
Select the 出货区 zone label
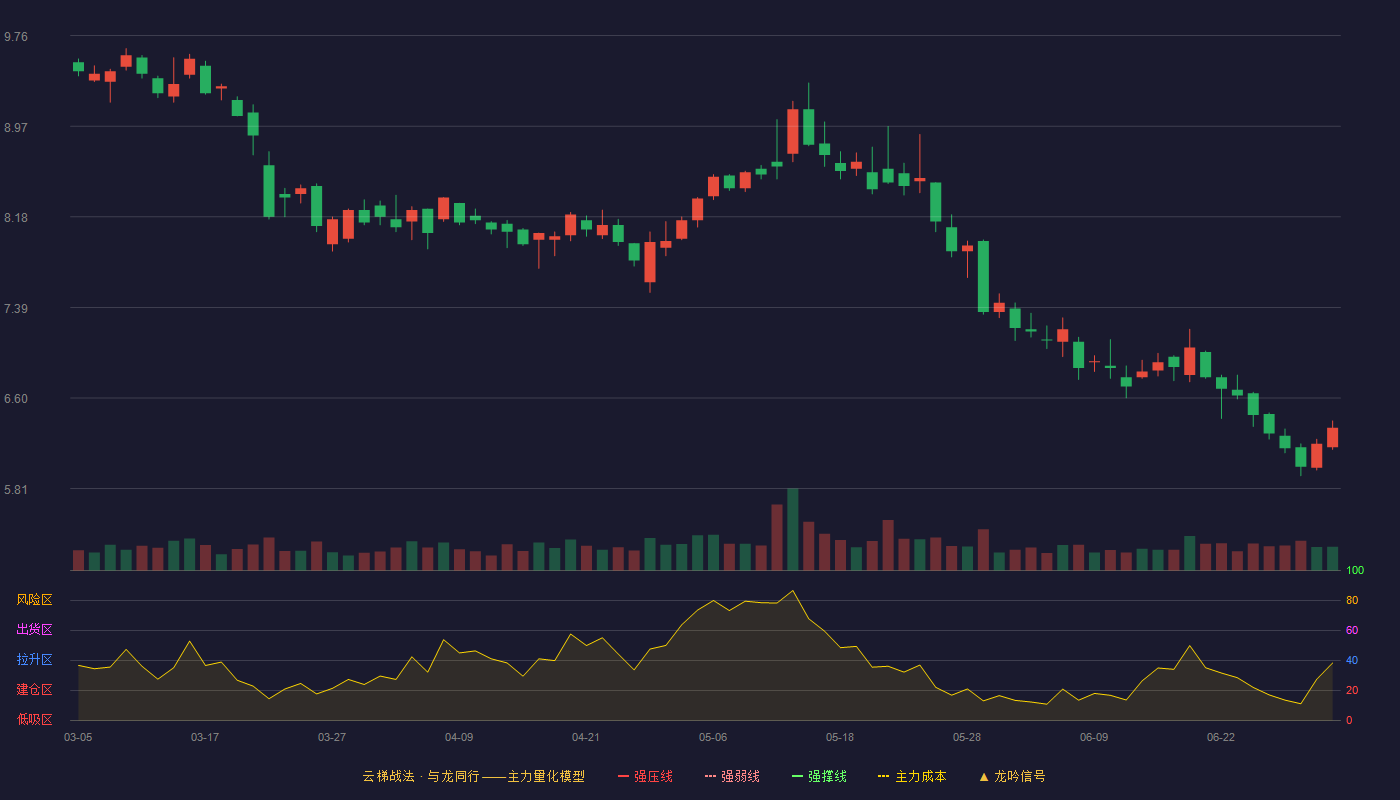[x=34, y=630]
